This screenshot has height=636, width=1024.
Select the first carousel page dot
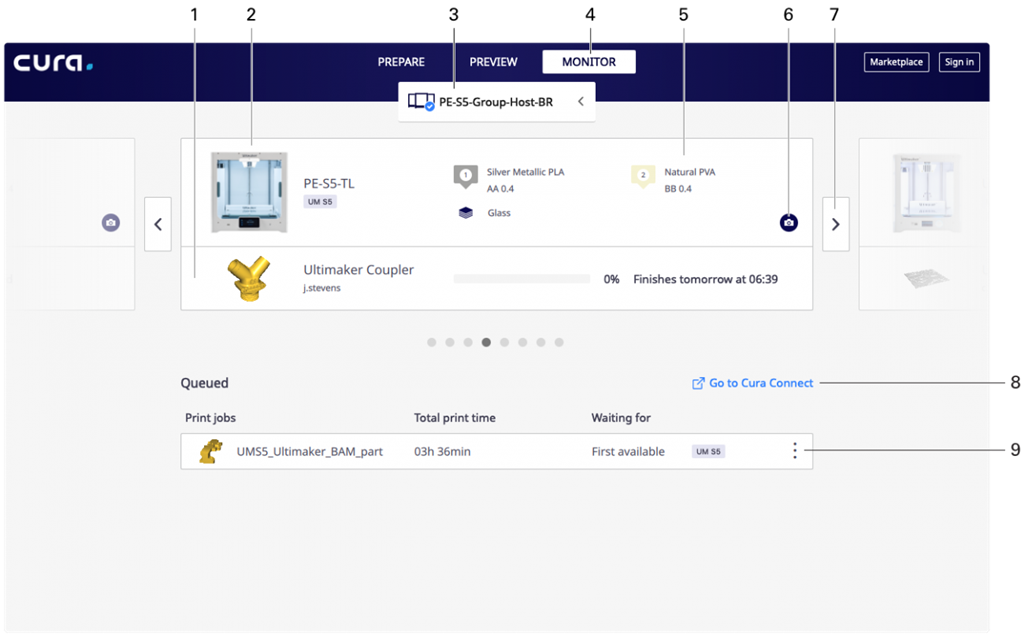[x=432, y=342]
